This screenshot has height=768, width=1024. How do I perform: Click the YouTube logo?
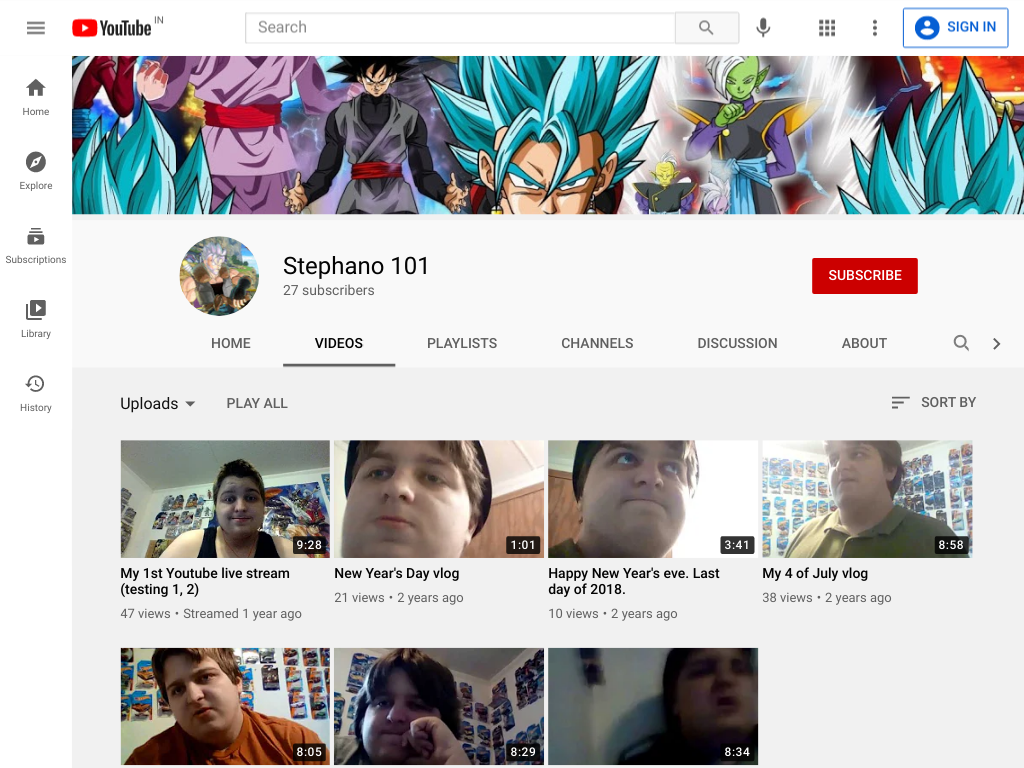tap(112, 27)
